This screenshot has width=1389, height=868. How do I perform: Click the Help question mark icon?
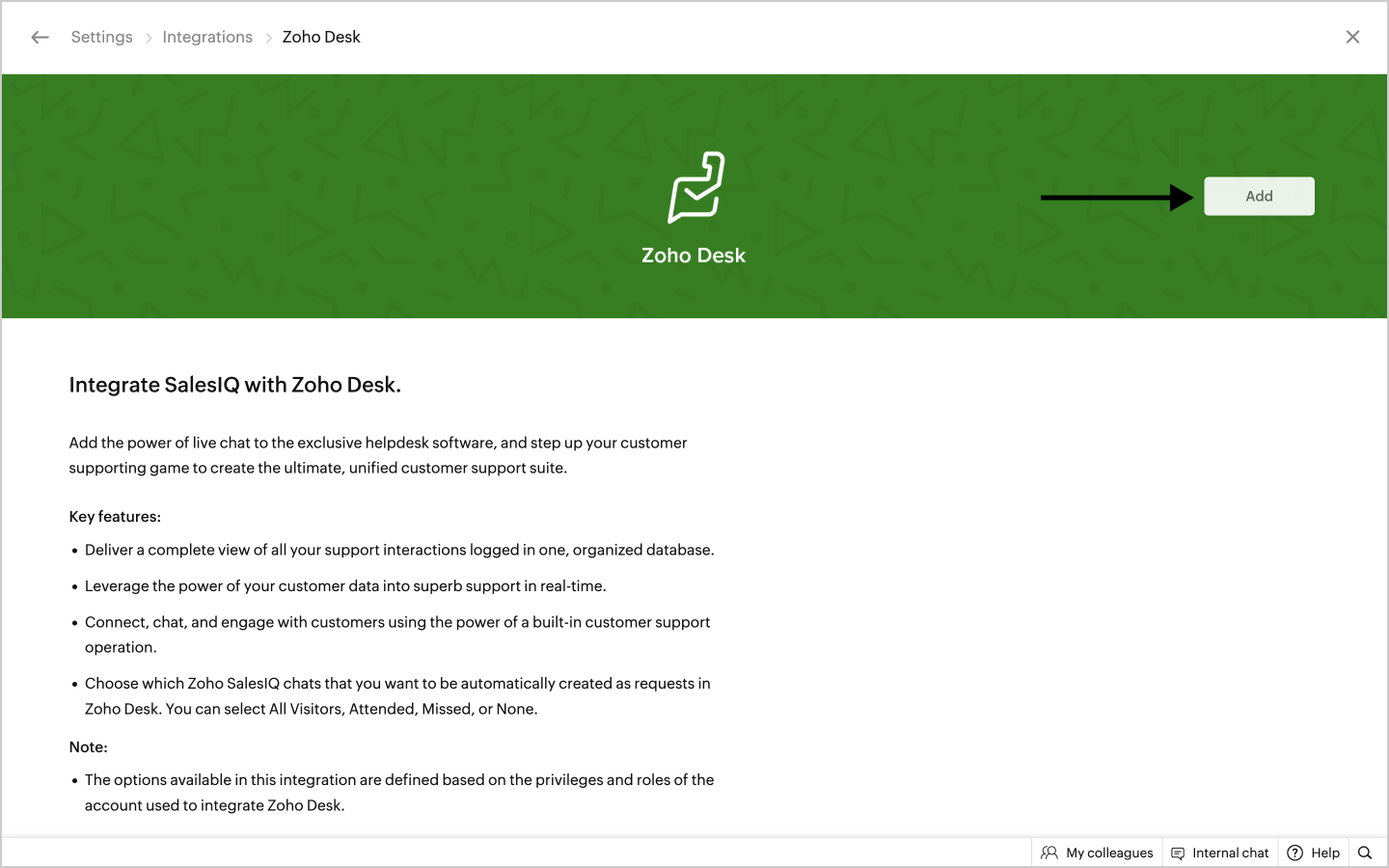coord(1295,853)
